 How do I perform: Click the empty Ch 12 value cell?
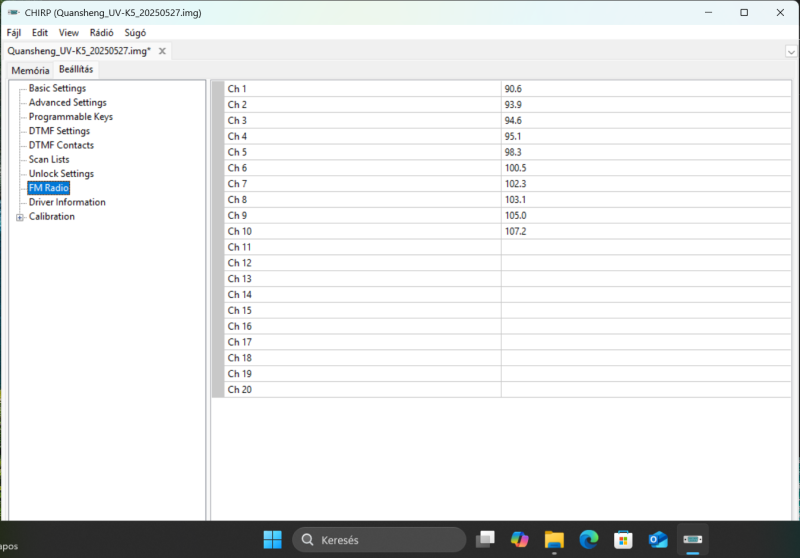pos(646,263)
